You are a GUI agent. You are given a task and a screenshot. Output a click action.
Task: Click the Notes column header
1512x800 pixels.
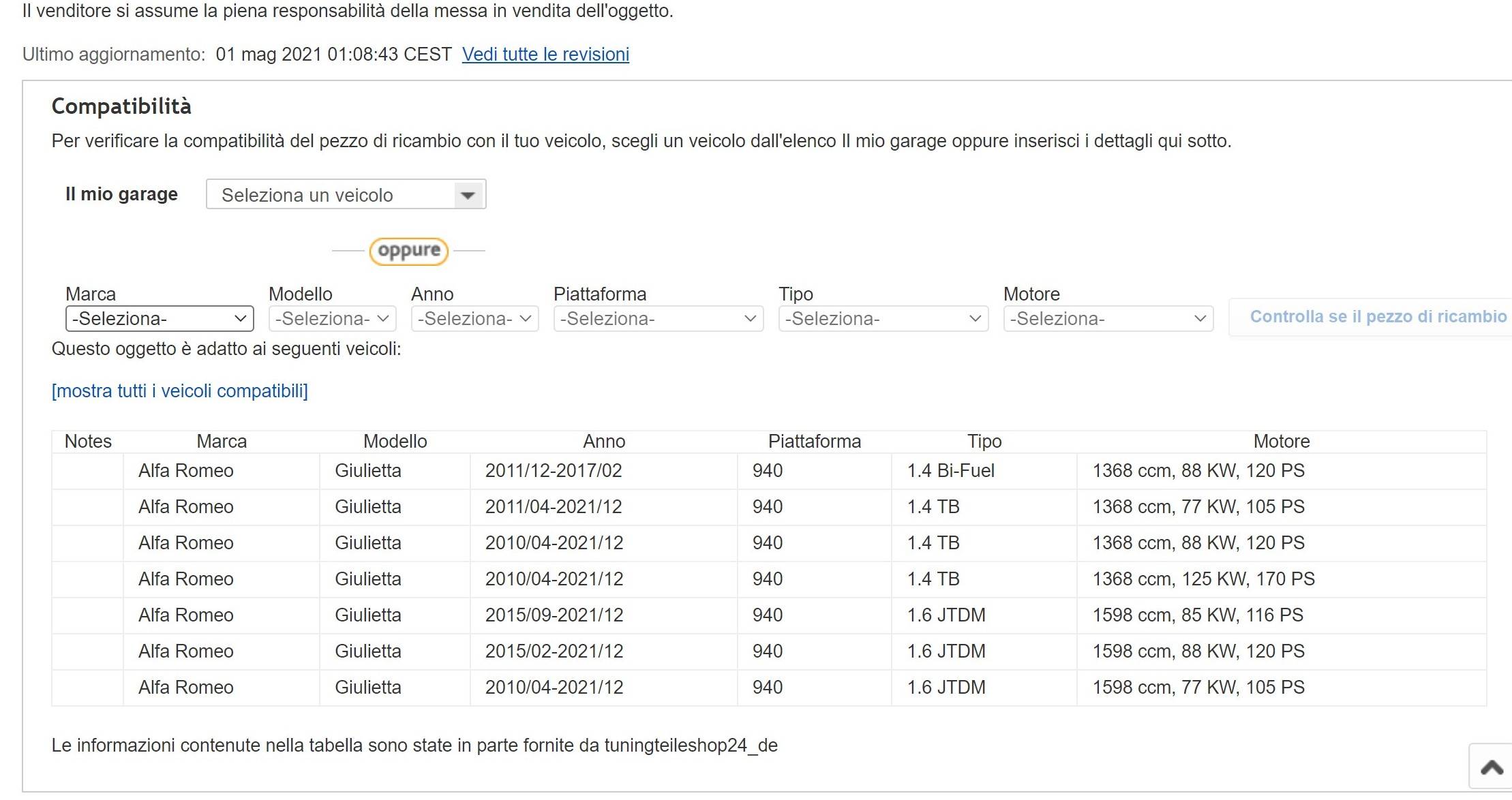click(x=88, y=442)
